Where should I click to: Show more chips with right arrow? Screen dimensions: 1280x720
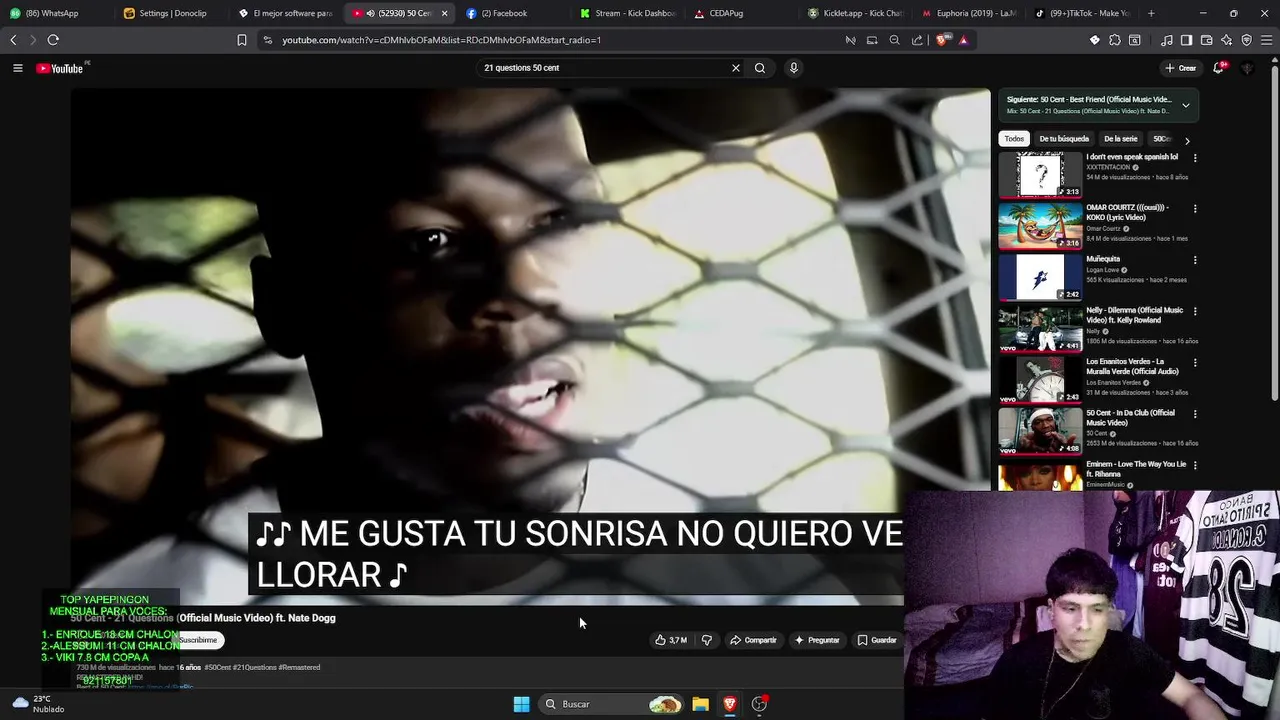pos(1187,140)
